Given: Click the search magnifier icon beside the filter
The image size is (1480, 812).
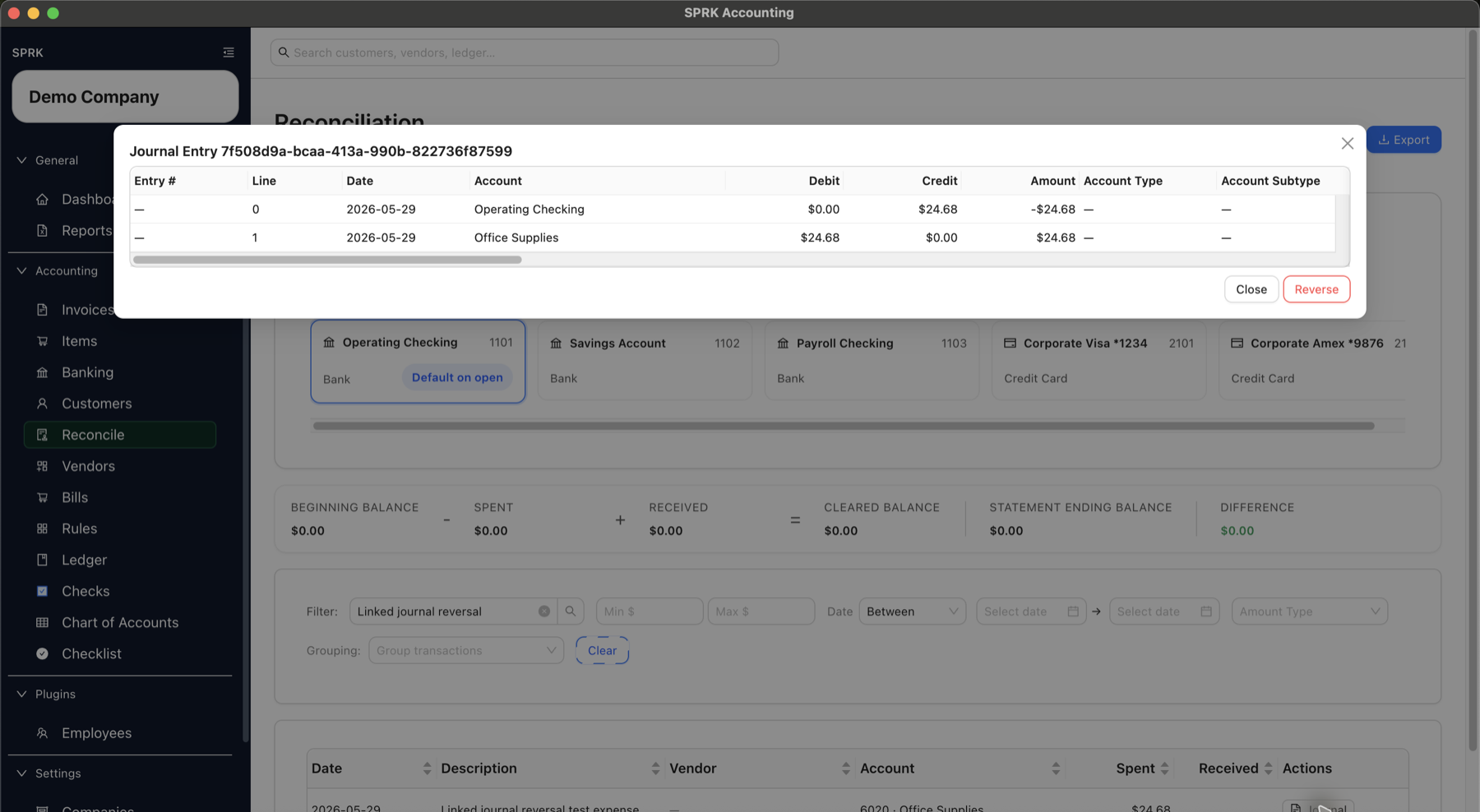Looking at the screenshot, I should coord(571,611).
